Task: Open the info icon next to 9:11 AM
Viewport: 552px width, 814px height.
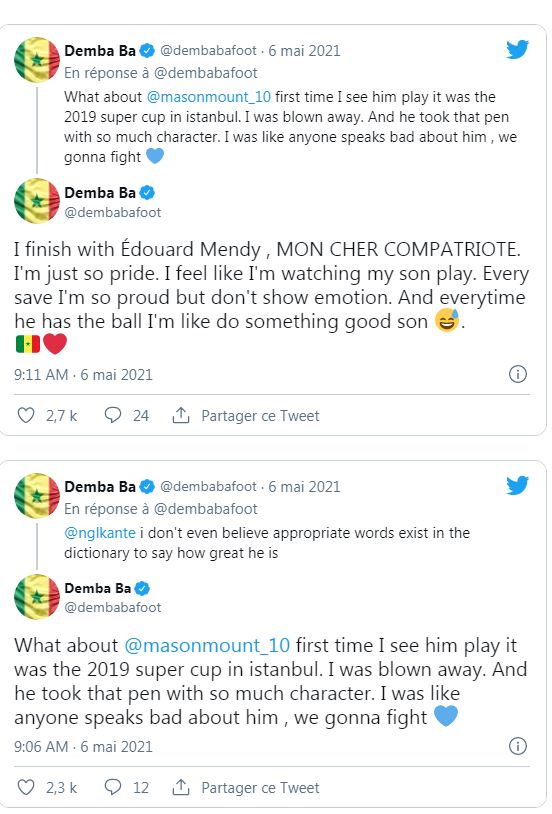Action: [x=517, y=374]
